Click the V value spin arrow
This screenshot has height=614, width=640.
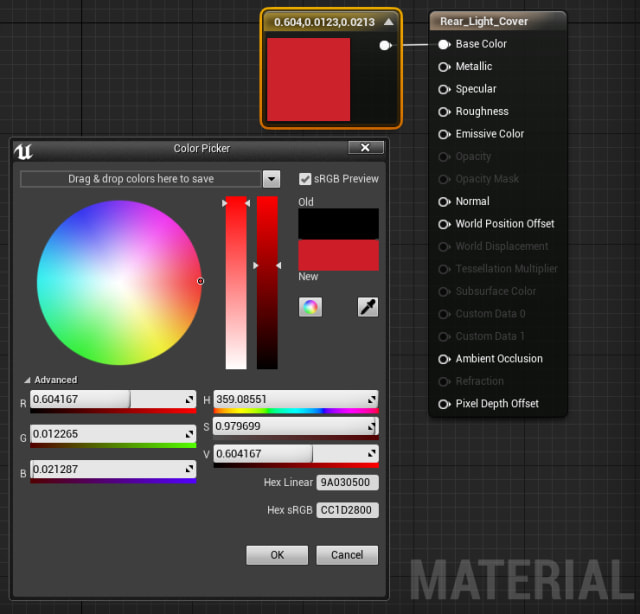(371, 454)
